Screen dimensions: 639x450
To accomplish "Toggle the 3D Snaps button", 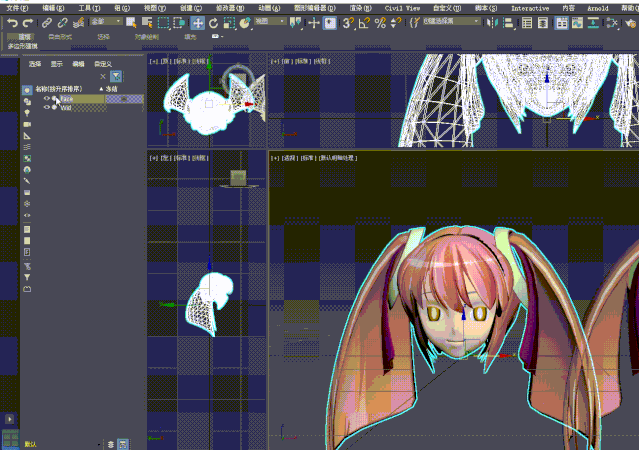I will (348, 23).
